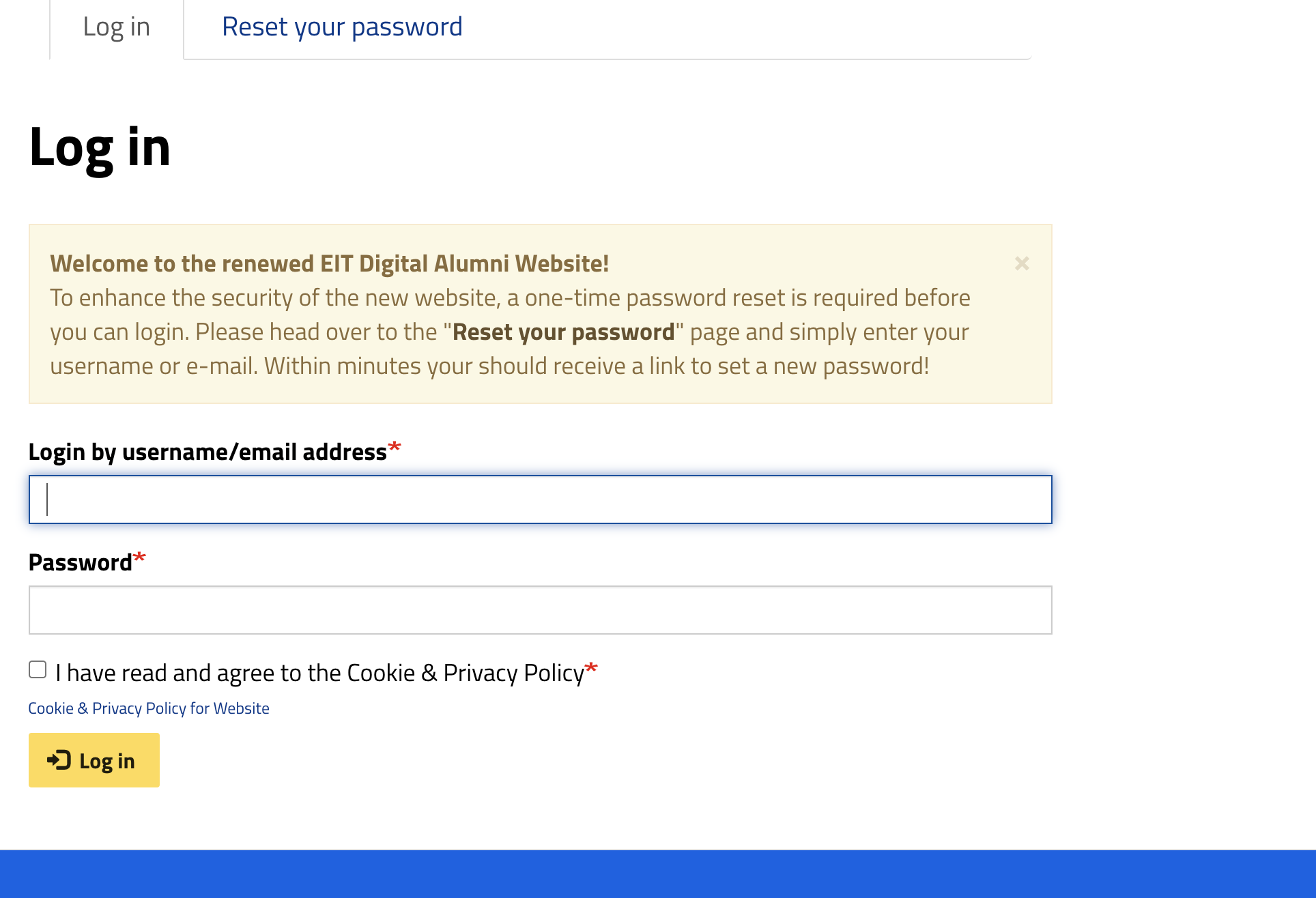Click the red asterisk next to Password label
Viewport: 1316px width, 898px height.
point(139,559)
